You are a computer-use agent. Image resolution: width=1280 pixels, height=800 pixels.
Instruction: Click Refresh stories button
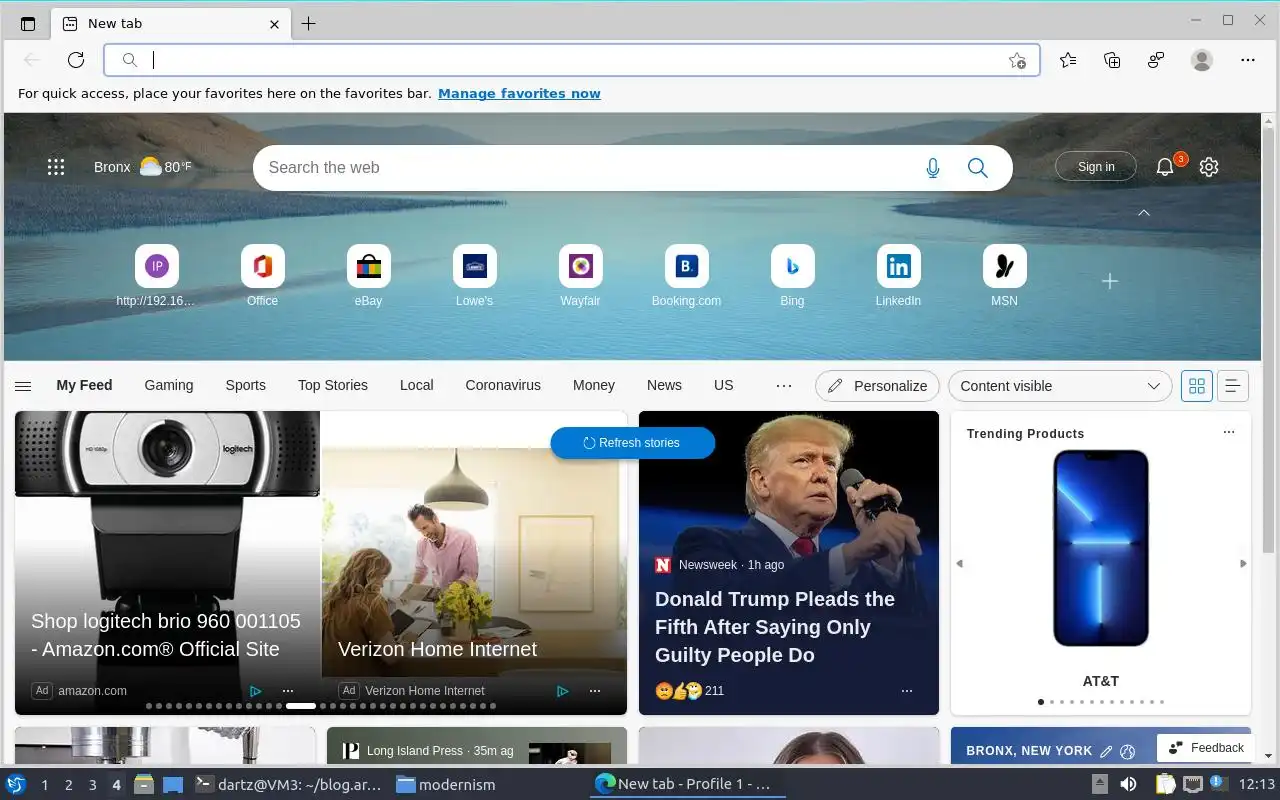[632, 443]
